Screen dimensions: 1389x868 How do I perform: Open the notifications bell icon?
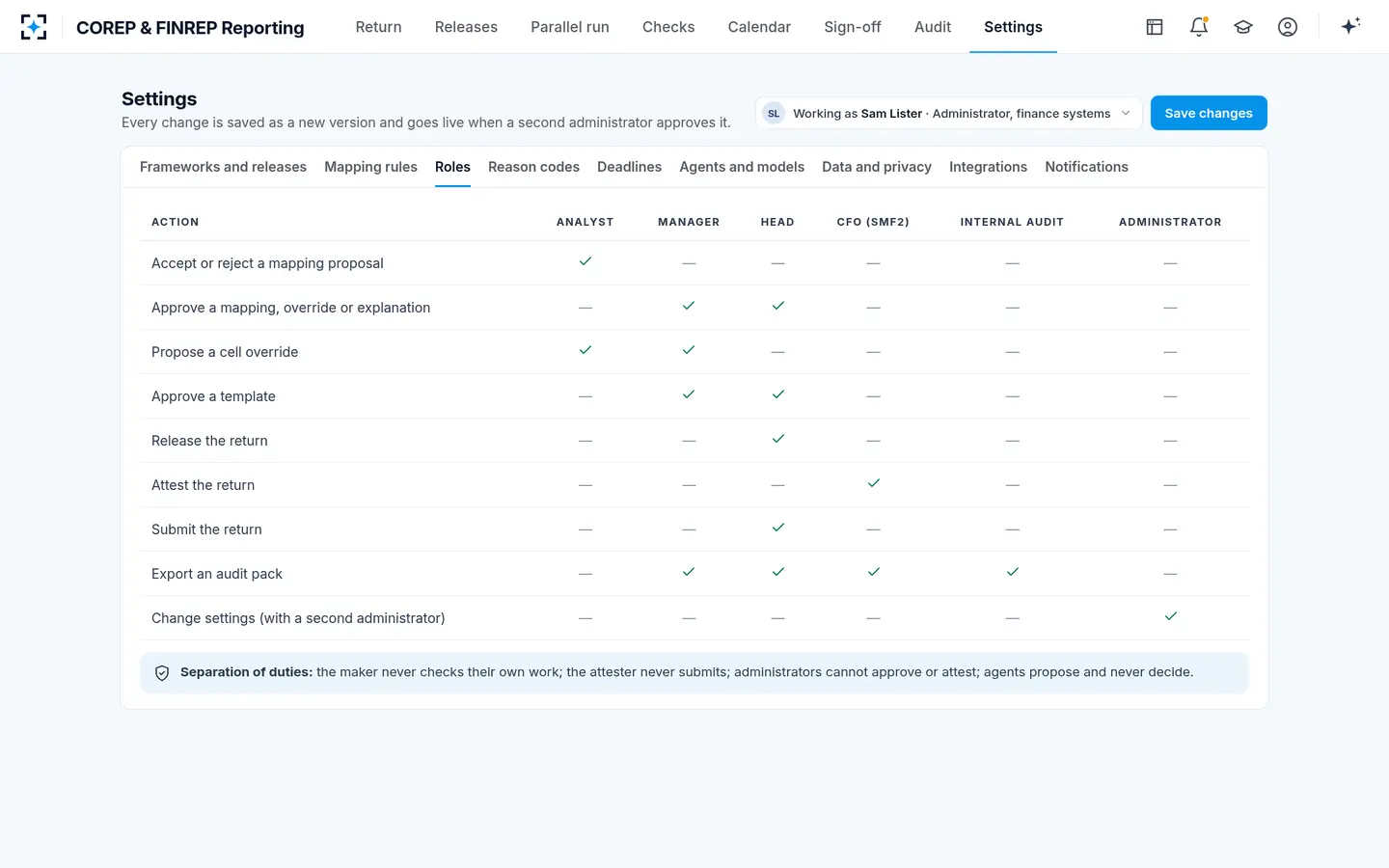(1199, 27)
